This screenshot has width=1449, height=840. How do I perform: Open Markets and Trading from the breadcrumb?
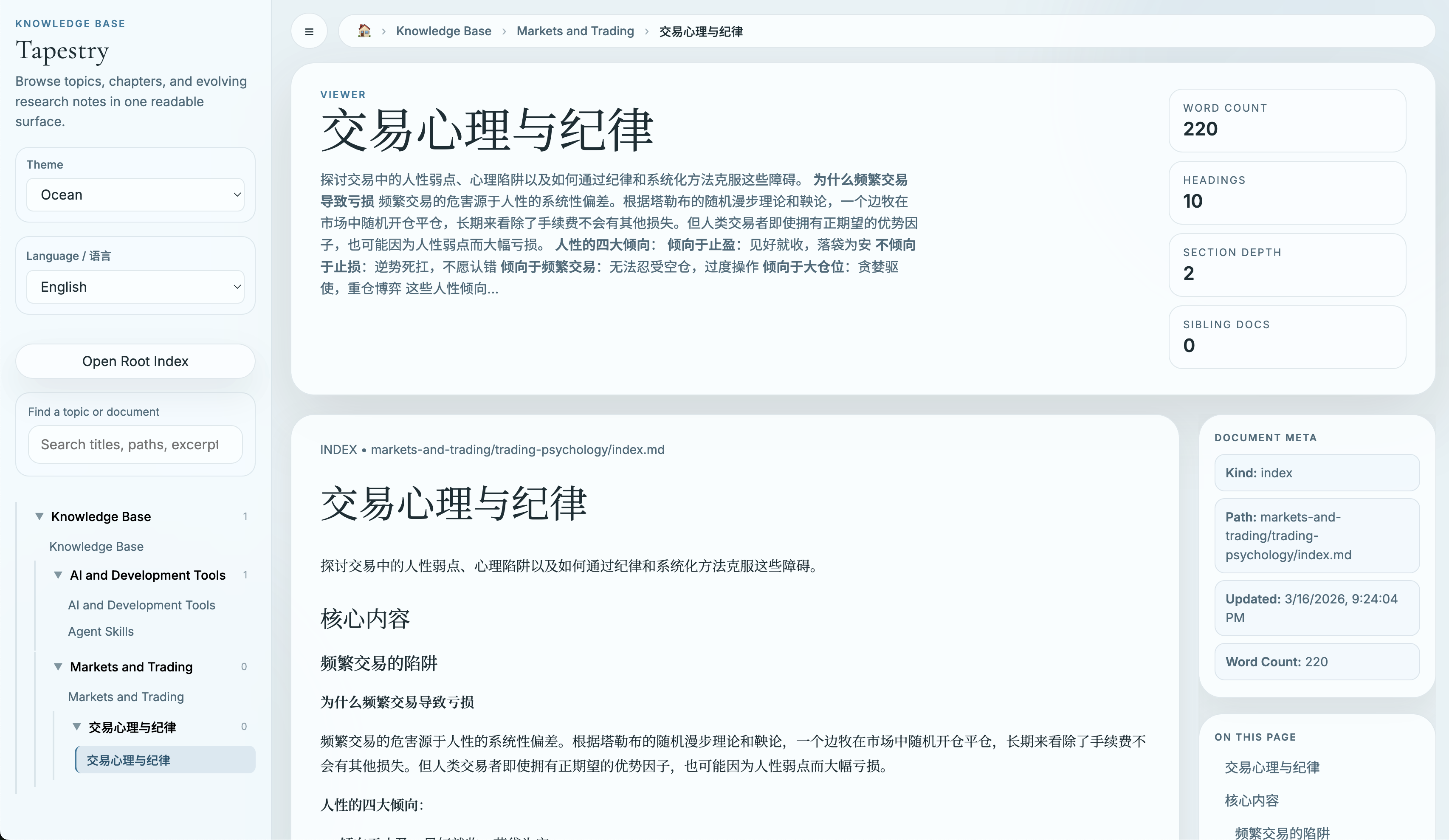click(x=575, y=31)
